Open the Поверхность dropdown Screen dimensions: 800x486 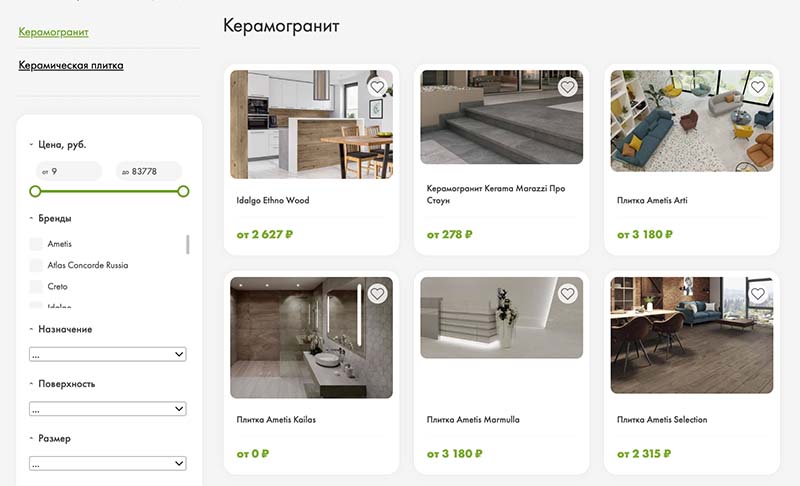108,409
